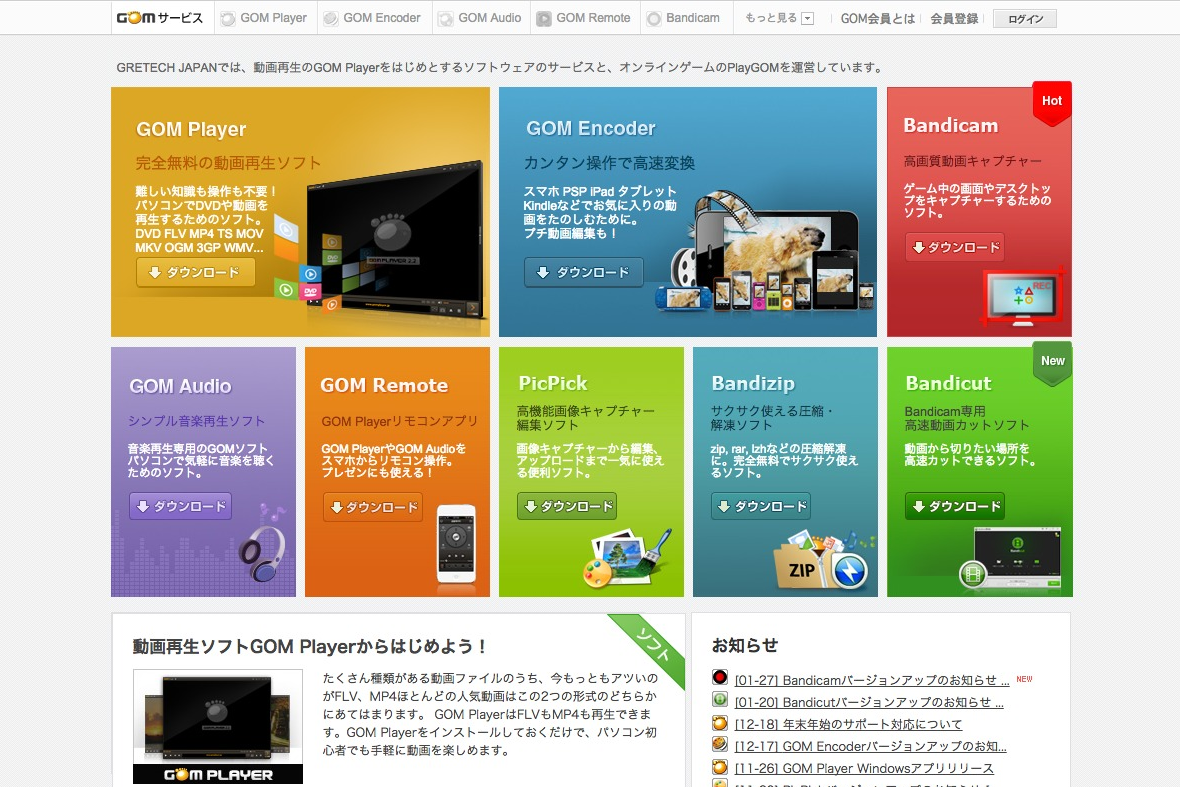1180x787 pixels.
Task: Click the Bandizip ZIP folder icon
Action: tap(822, 561)
